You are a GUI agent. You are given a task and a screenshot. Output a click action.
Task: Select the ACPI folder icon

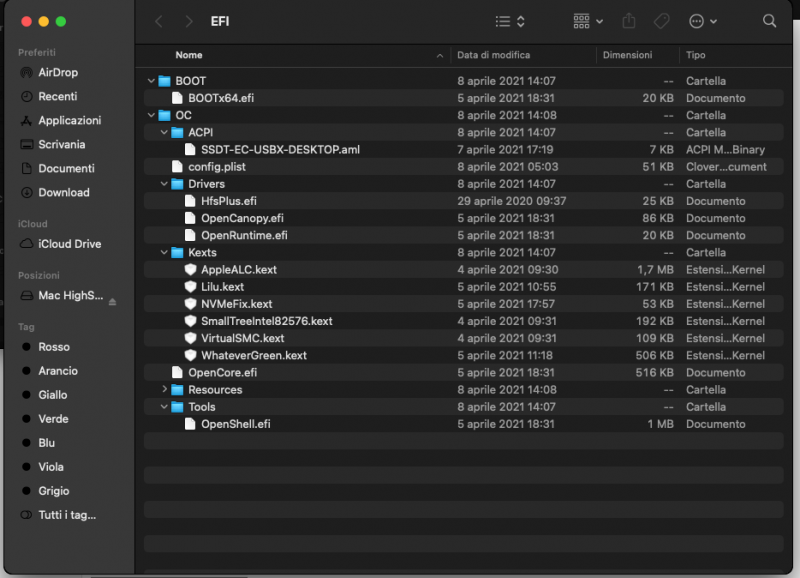click(177, 133)
